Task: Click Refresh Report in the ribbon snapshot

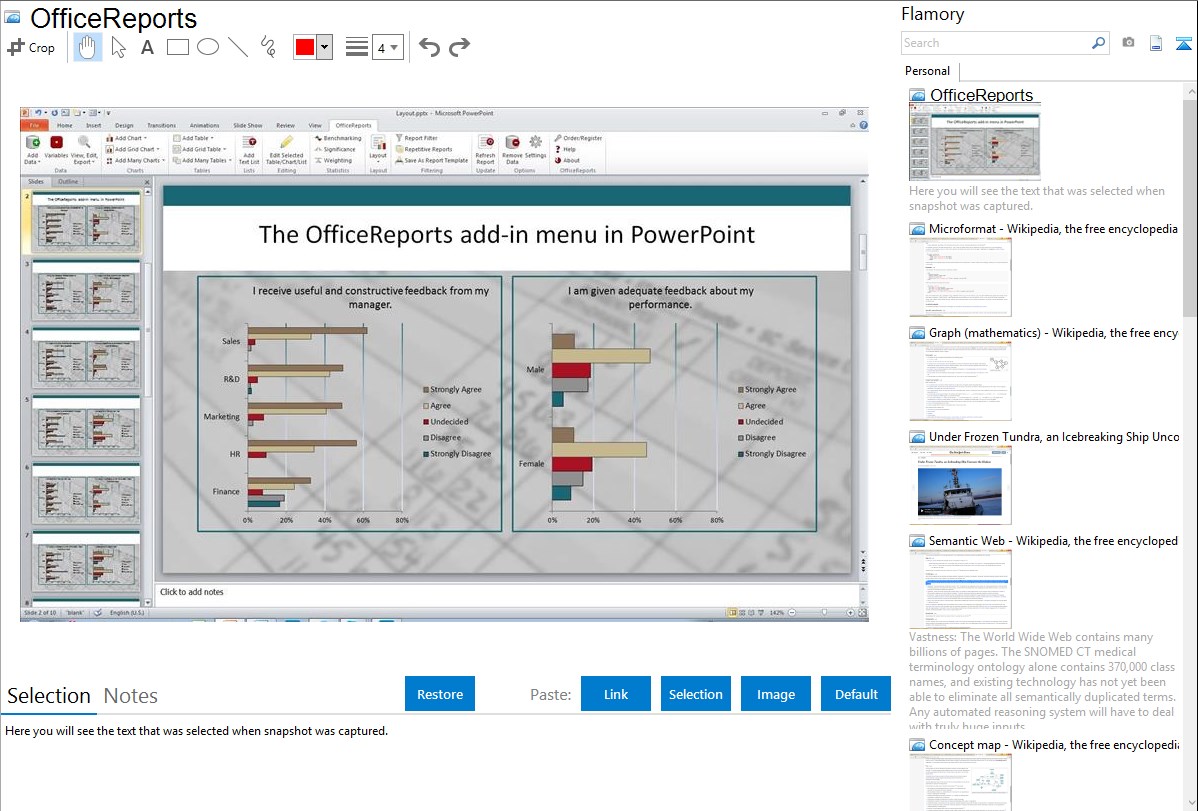Action: [485, 150]
